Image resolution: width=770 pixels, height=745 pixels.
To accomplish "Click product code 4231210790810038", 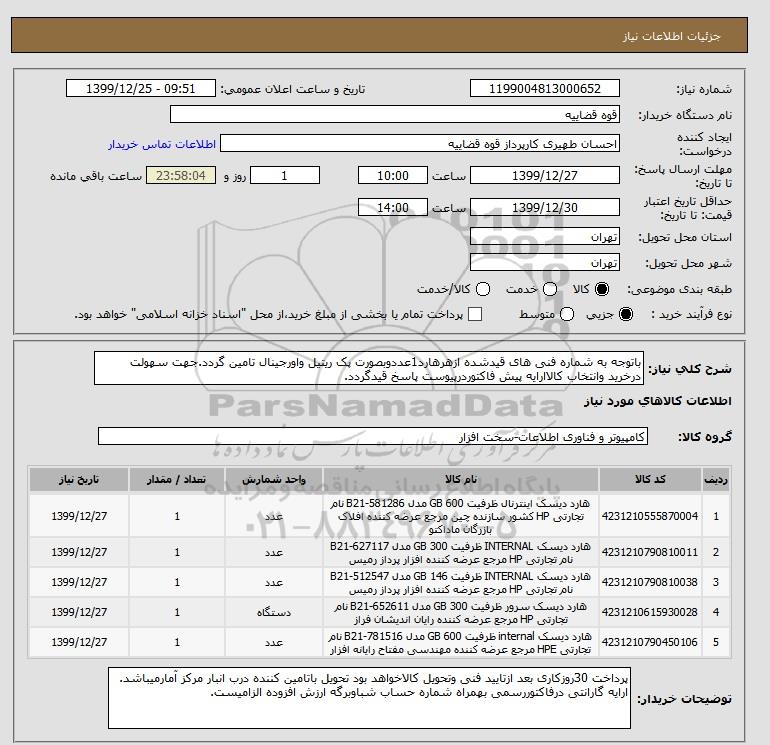I will (x=650, y=582).
